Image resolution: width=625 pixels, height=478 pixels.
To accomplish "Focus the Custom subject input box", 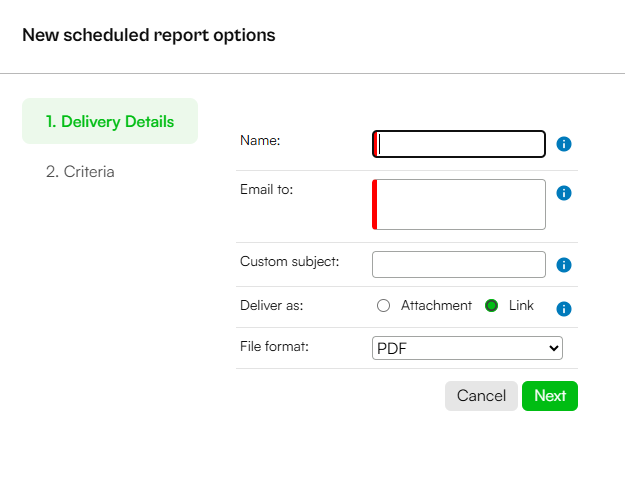I will (x=459, y=264).
